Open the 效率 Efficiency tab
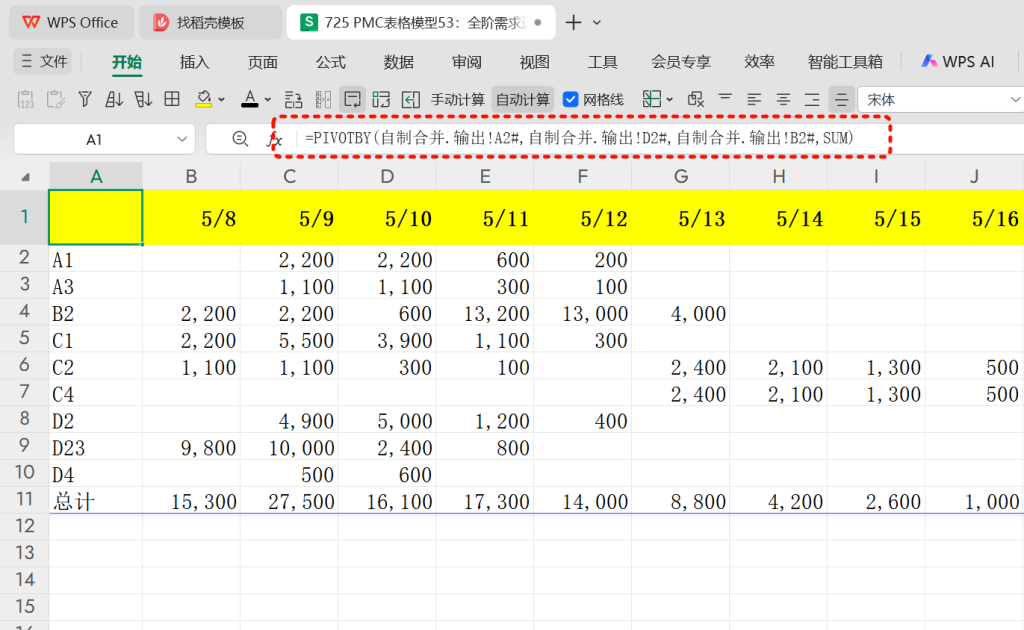 759,62
